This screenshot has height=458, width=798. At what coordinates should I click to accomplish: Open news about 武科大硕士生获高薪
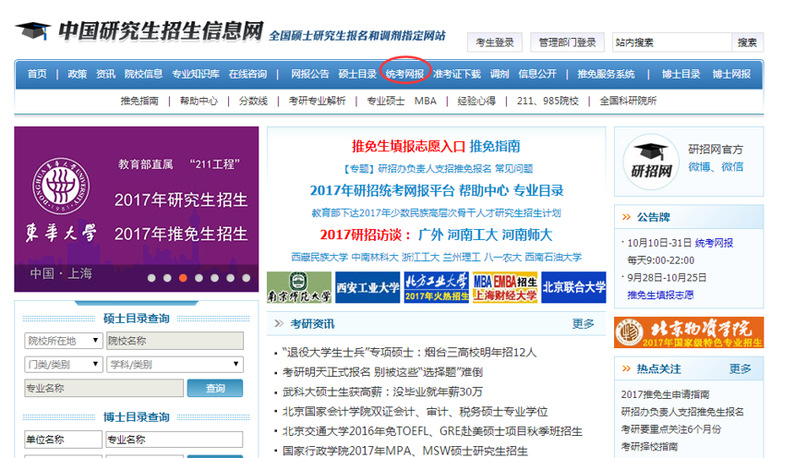(383, 392)
